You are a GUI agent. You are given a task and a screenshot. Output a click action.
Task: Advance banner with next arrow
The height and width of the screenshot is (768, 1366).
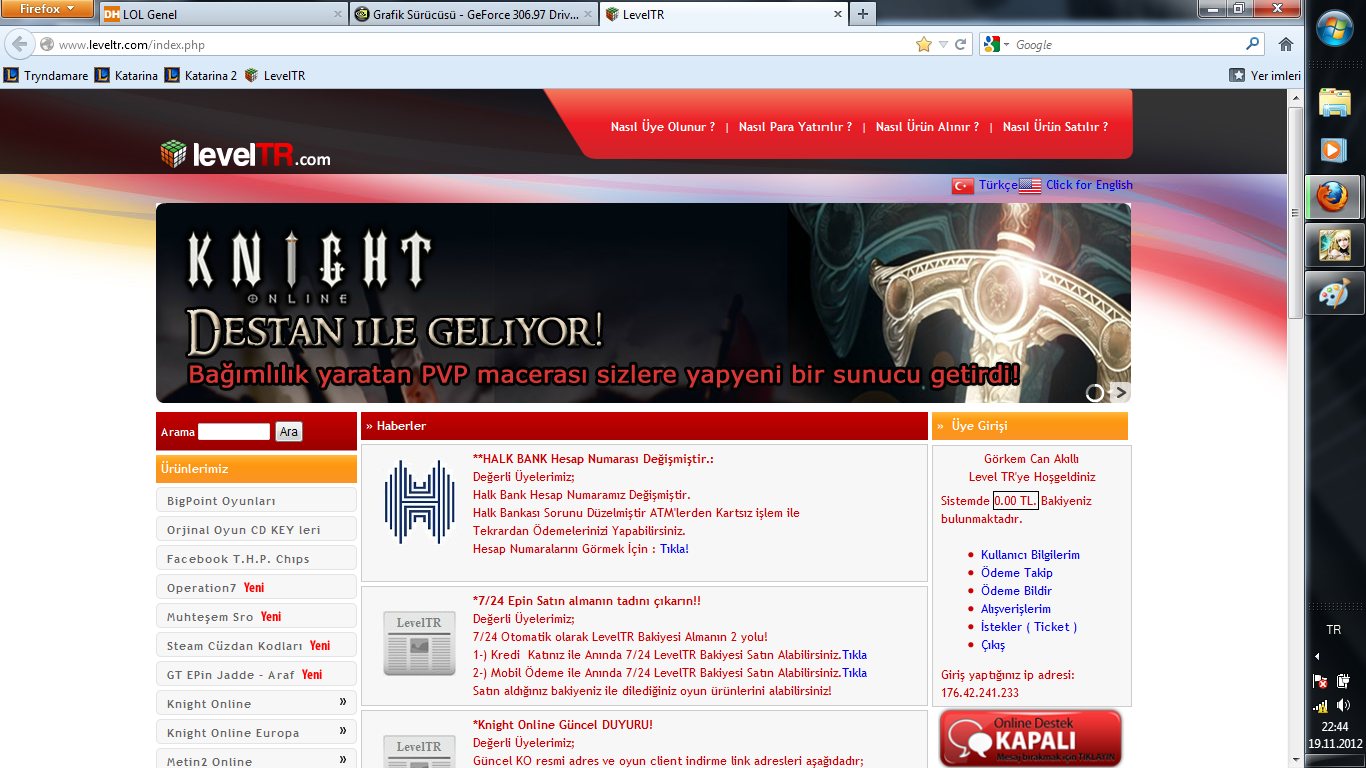click(x=1121, y=393)
